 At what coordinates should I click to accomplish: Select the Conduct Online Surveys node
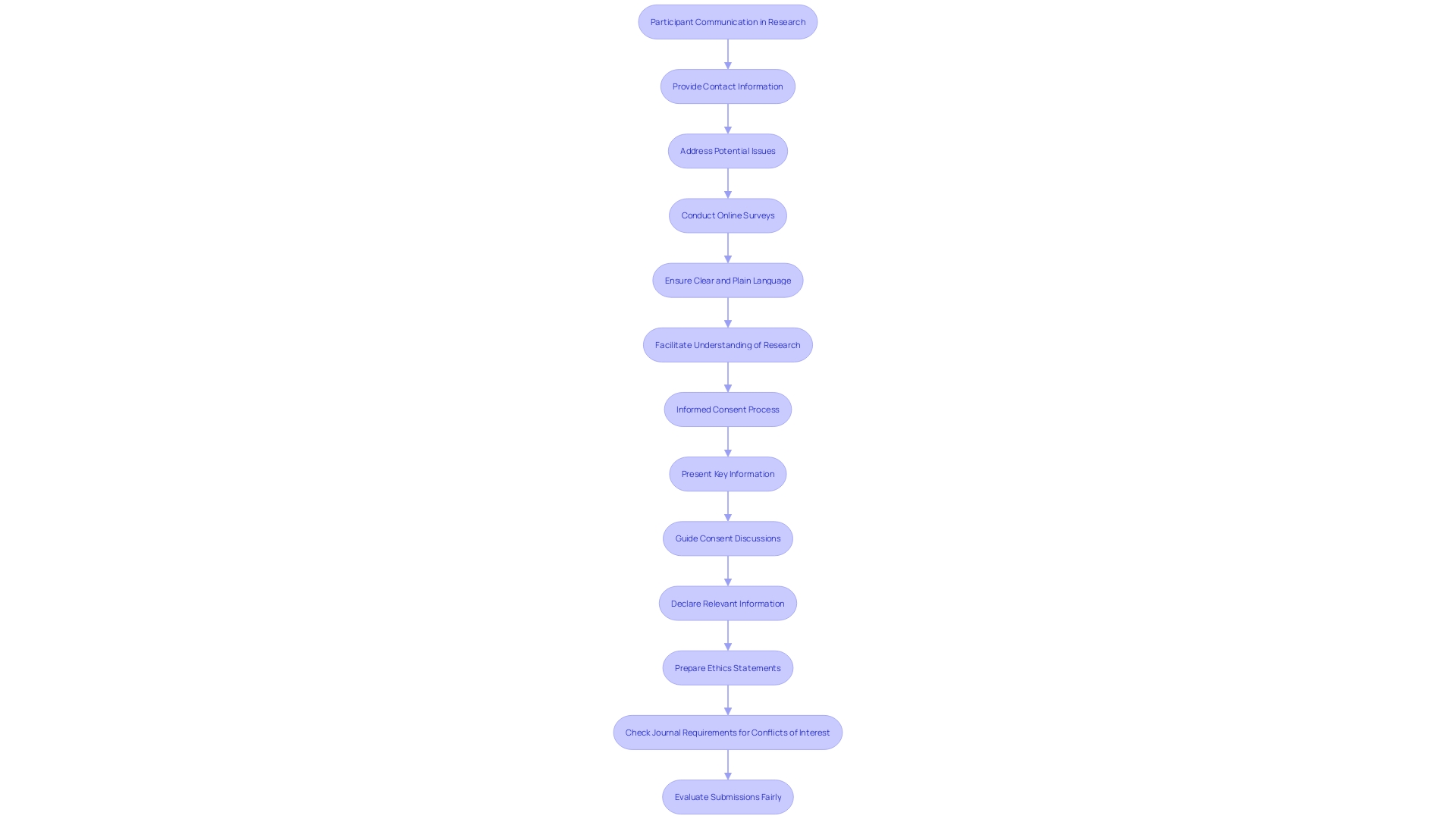coord(727,214)
